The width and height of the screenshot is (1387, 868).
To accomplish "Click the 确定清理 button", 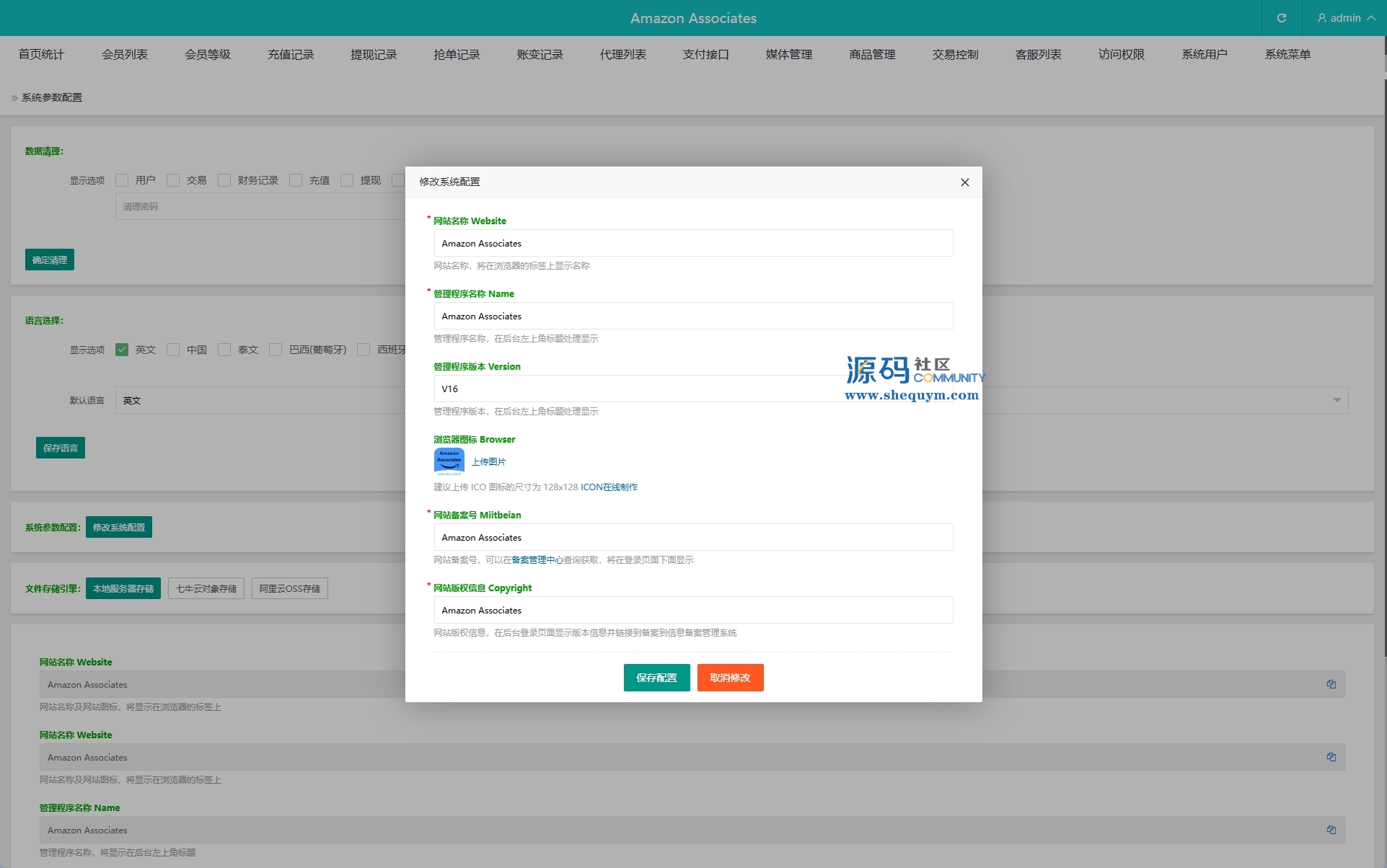I will pyautogui.click(x=50, y=260).
